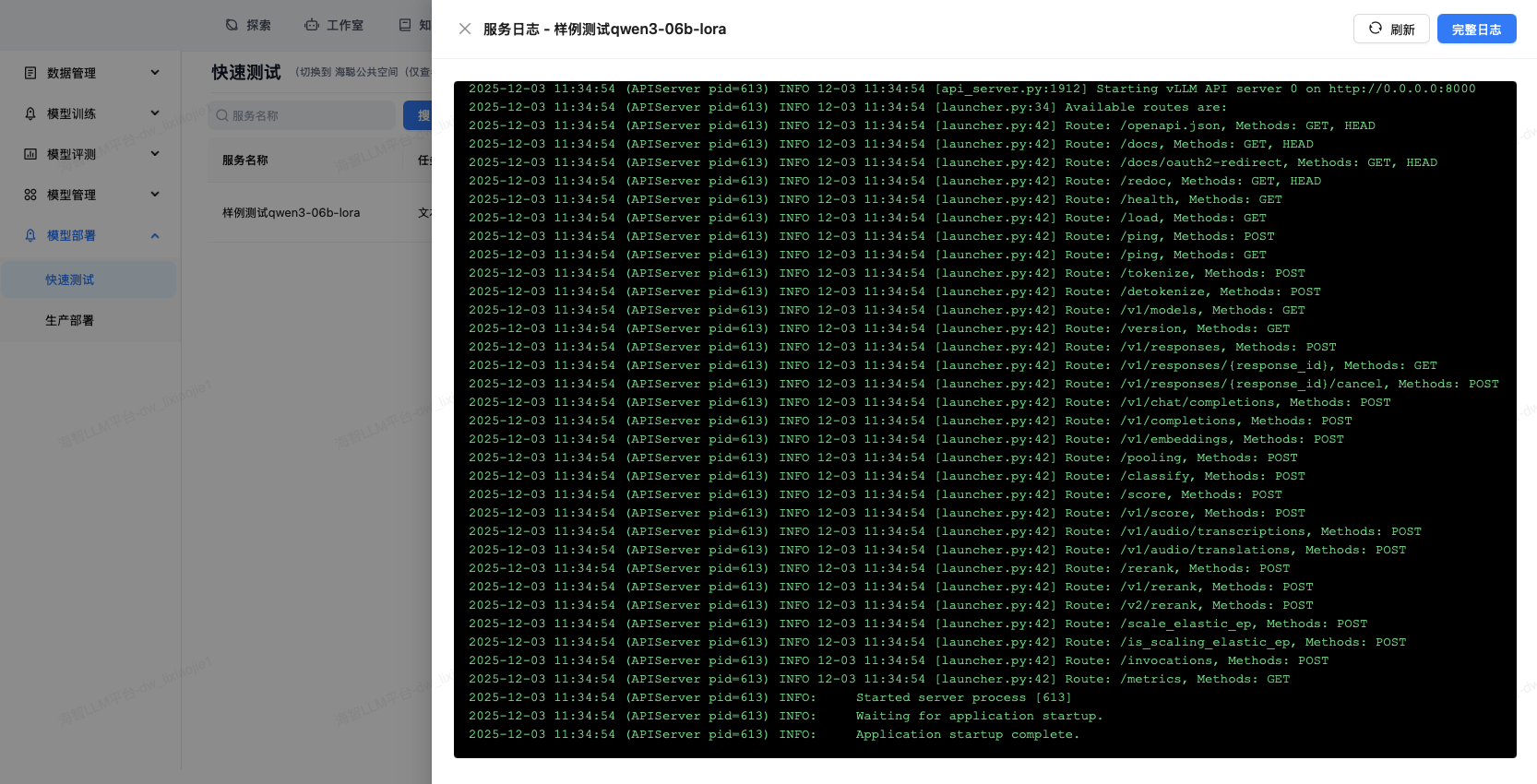This screenshot has height=784, width=1537.
Task: Click the search magnifier icon in 服务名称 field
Action: click(x=222, y=115)
